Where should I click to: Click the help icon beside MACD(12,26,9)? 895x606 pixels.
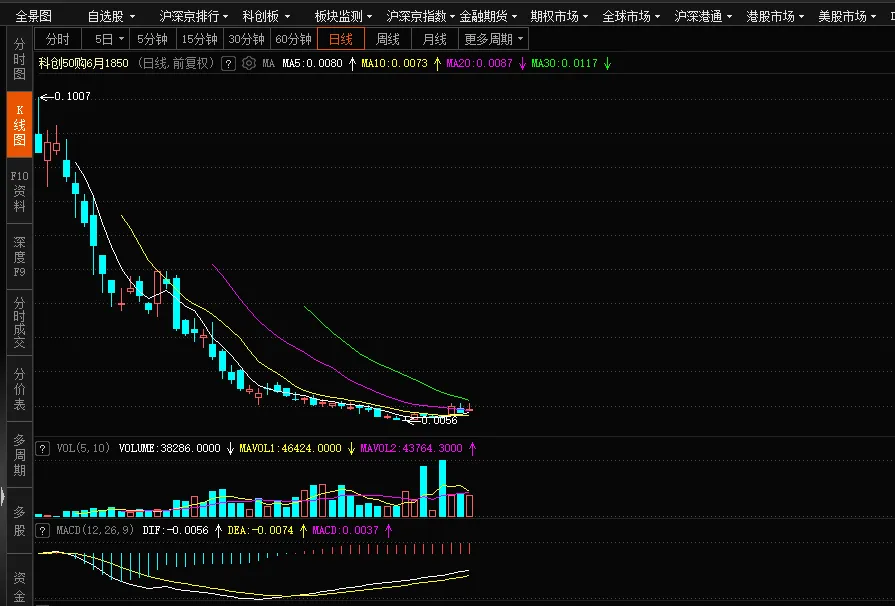click(42, 531)
